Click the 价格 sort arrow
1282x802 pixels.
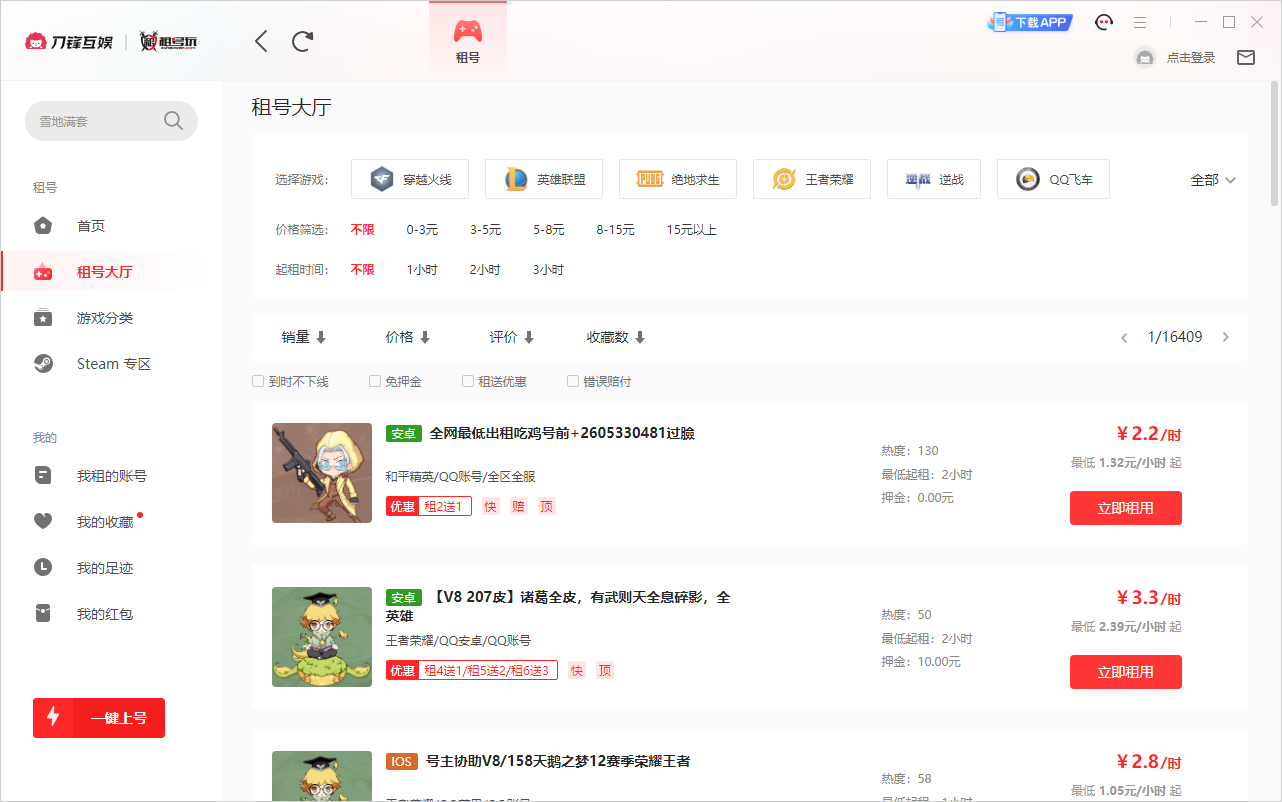click(x=425, y=337)
